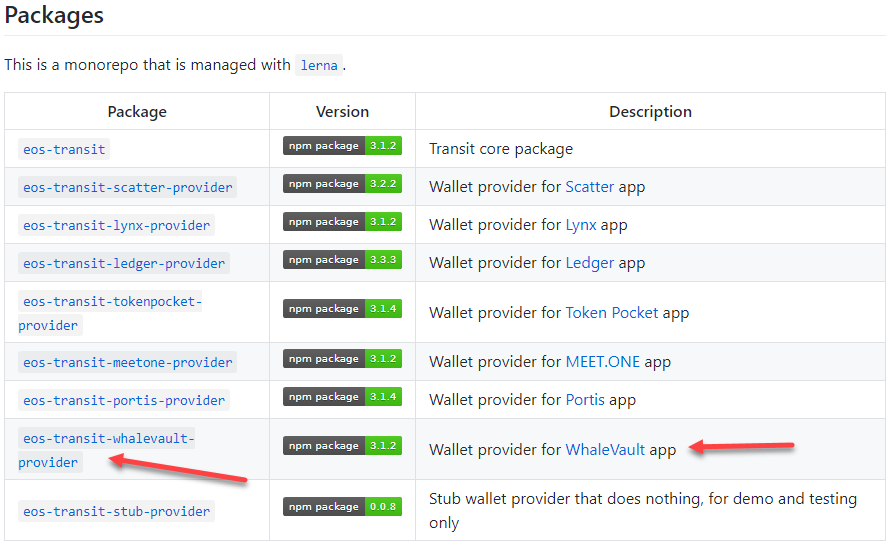Open the meetone-provider npm package badge
Image resolution: width=892 pixels, height=549 pixels.
point(342,359)
